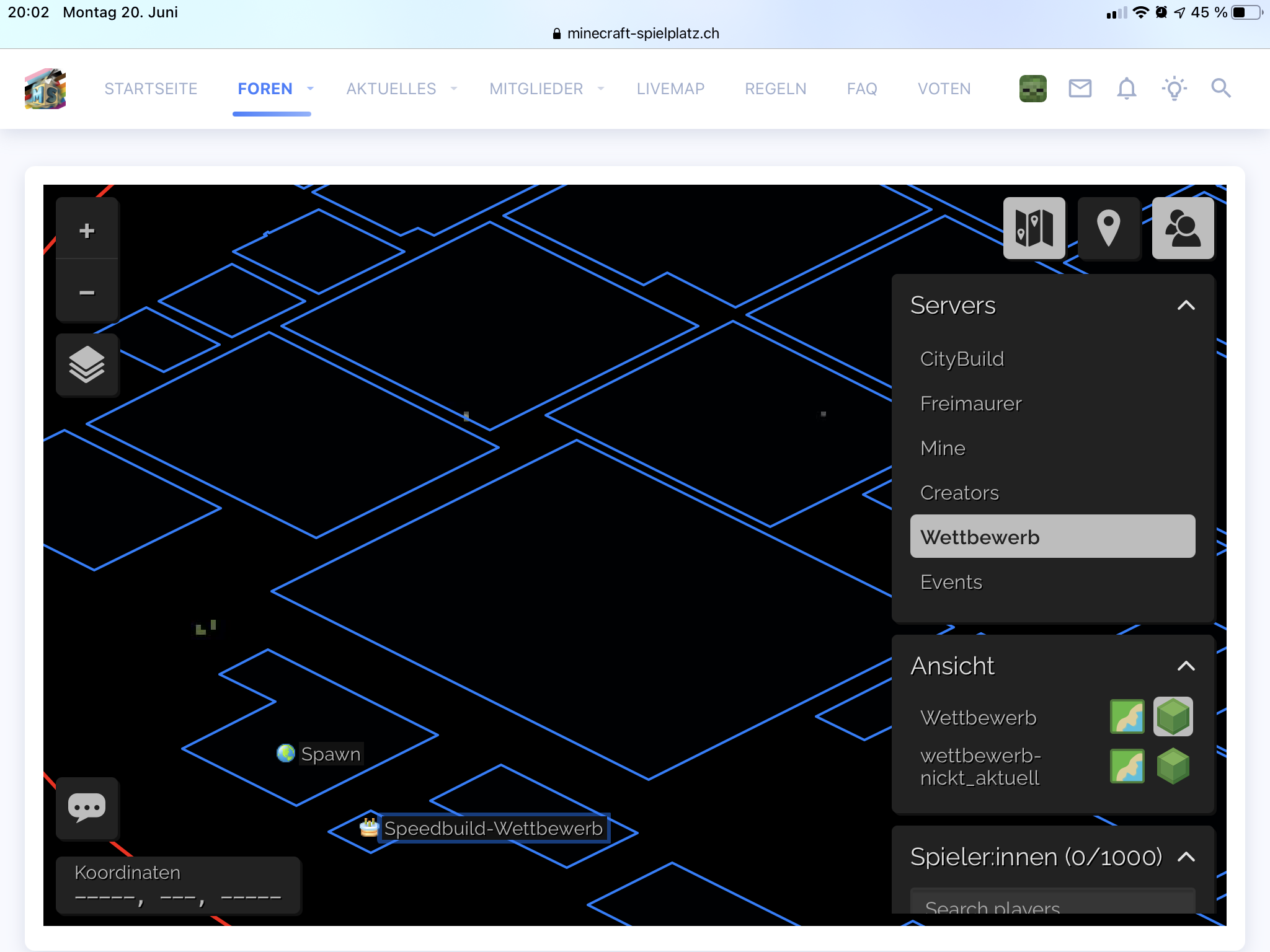1270x952 pixels.
Task: Zoom out the map with minus button
Action: 87,292
